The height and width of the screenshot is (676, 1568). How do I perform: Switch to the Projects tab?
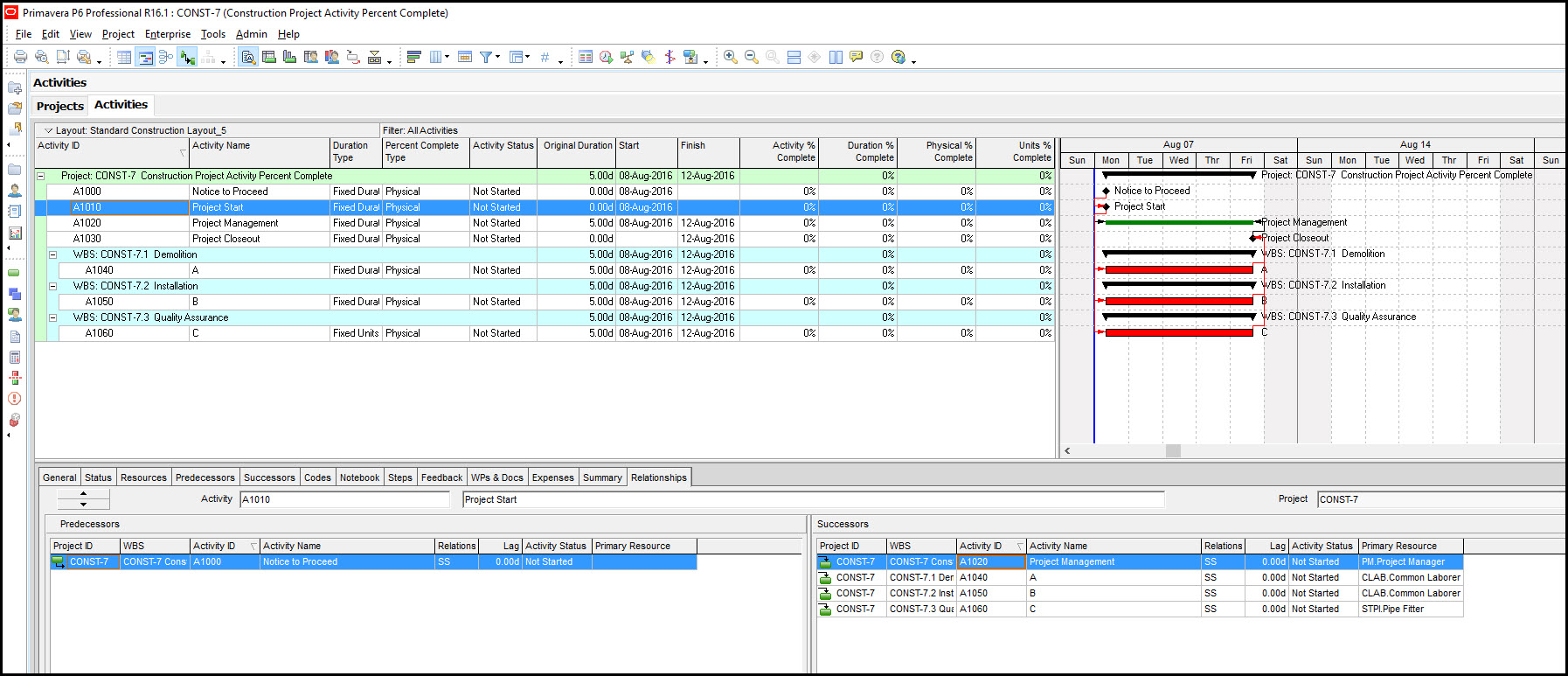coord(60,106)
